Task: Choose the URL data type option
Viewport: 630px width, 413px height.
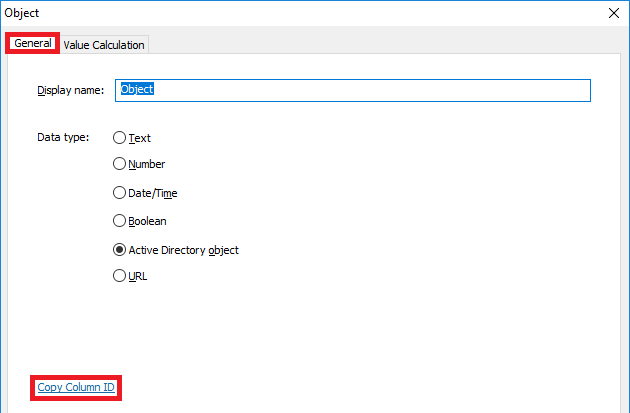Action: [x=119, y=276]
